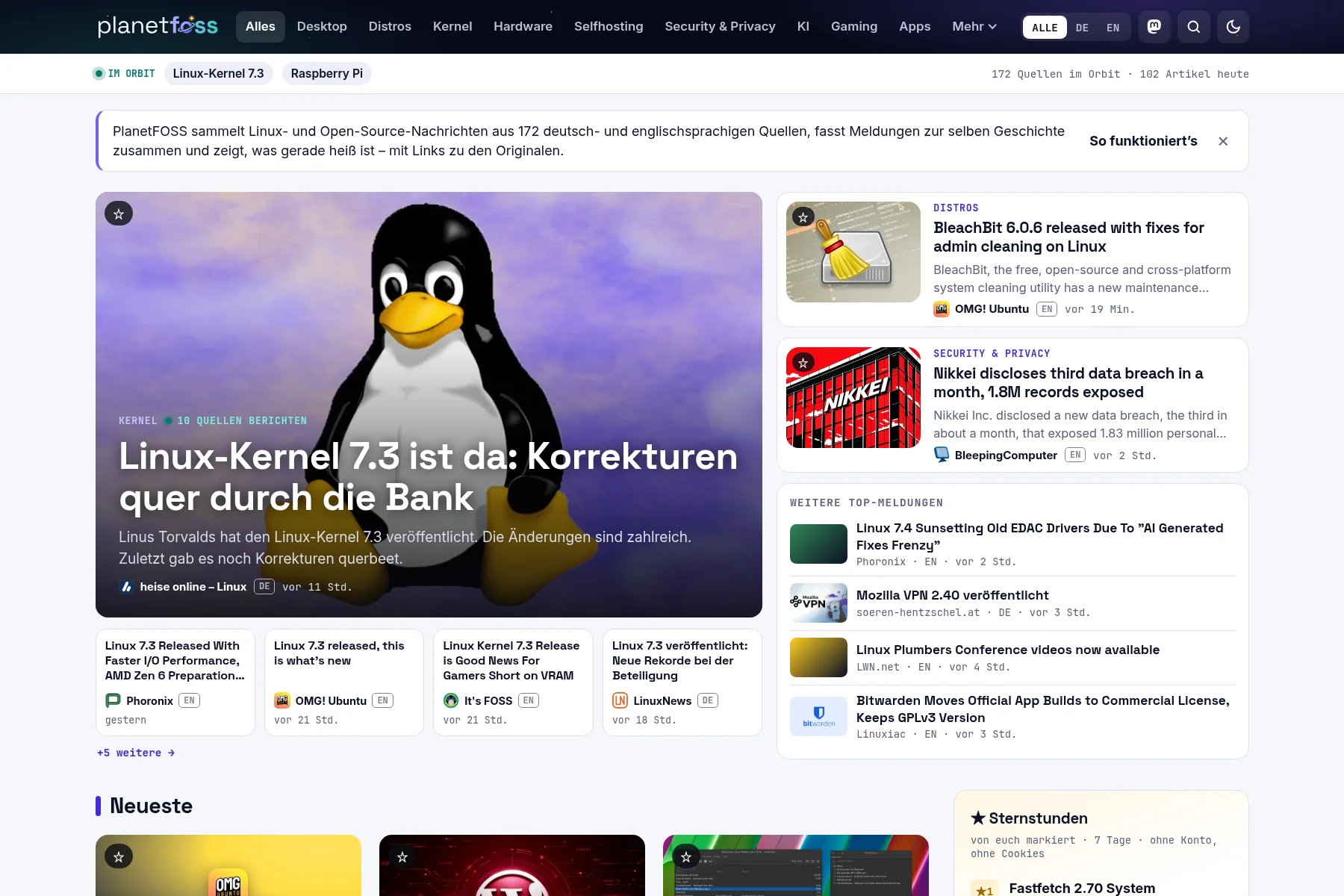Click the BleepingComputer source icon
The image size is (1344, 896).
(942, 455)
